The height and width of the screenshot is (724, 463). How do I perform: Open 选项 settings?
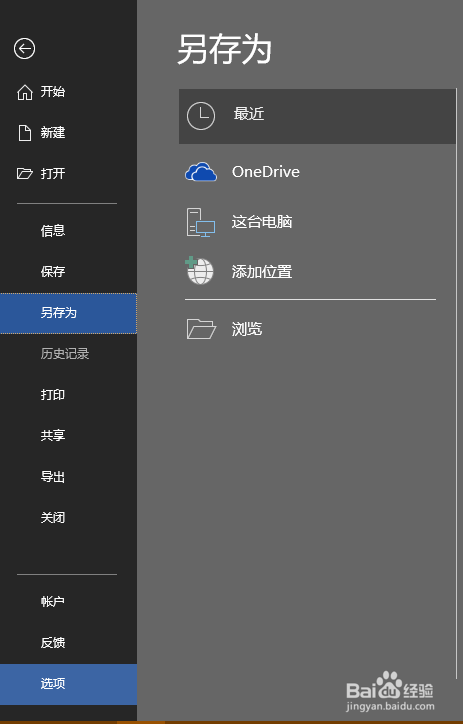pyautogui.click(x=68, y=684)
